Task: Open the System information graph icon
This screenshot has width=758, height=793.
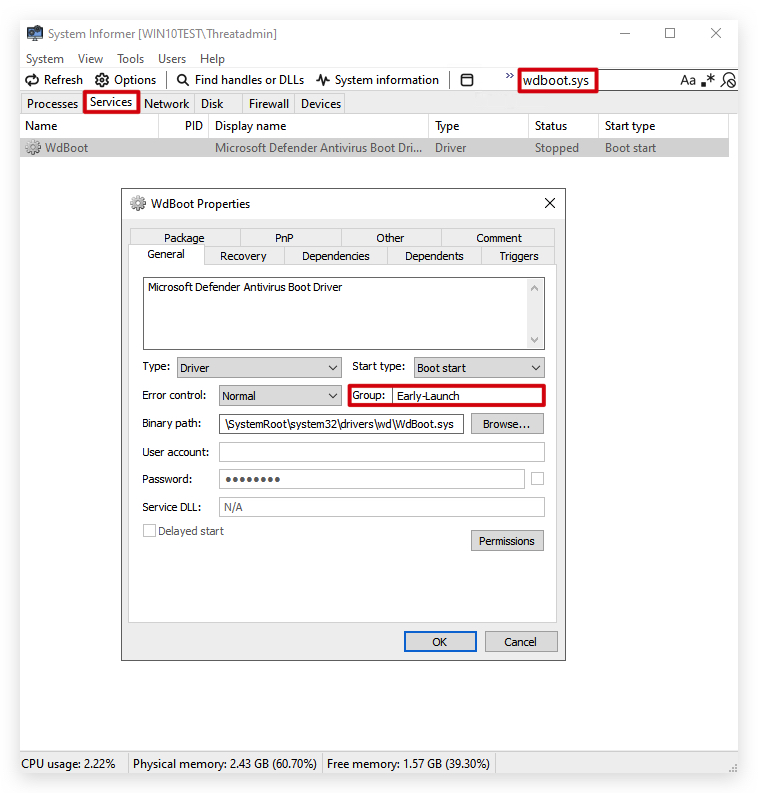Action: (323, 80)
